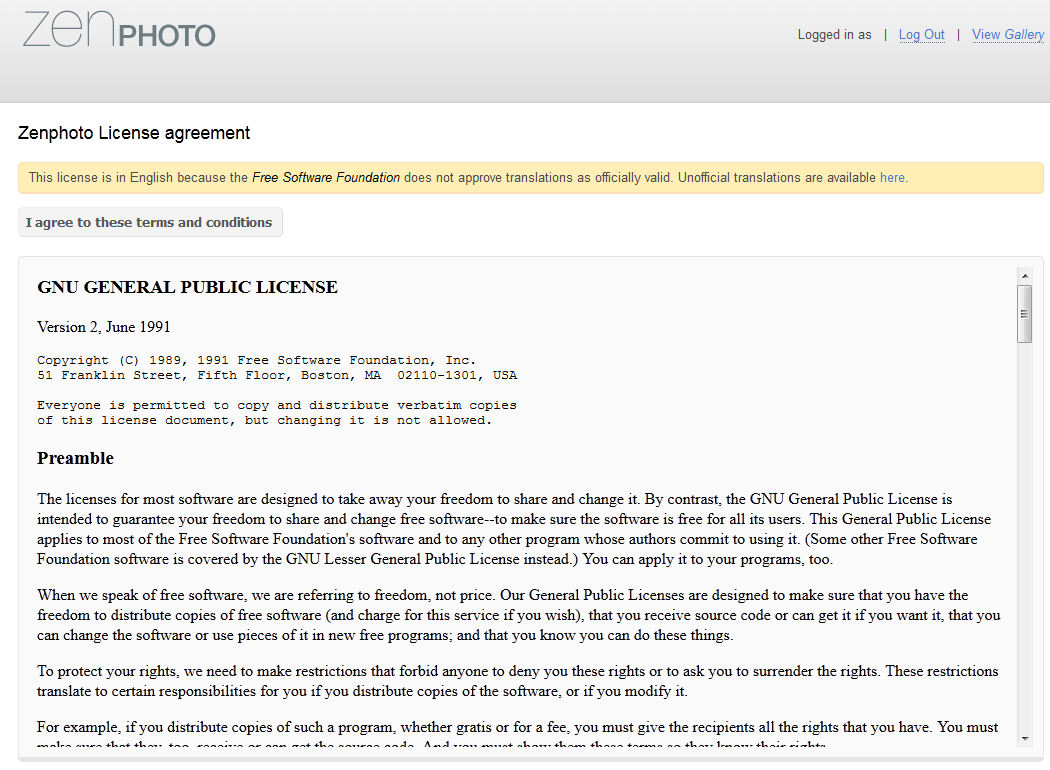Click the '51 Franklin Street' address line
This screenshot has width=1050, height=770.
[x=277, y=375]
